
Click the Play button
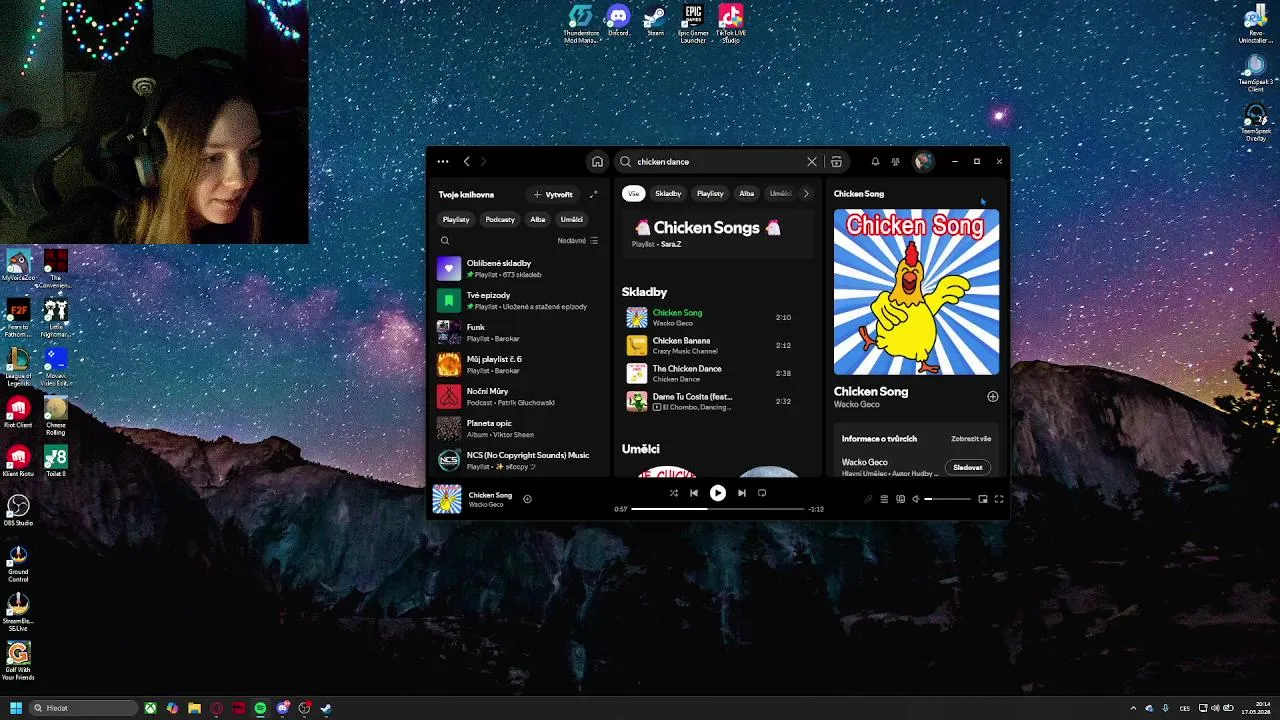[x=718, y=493]
